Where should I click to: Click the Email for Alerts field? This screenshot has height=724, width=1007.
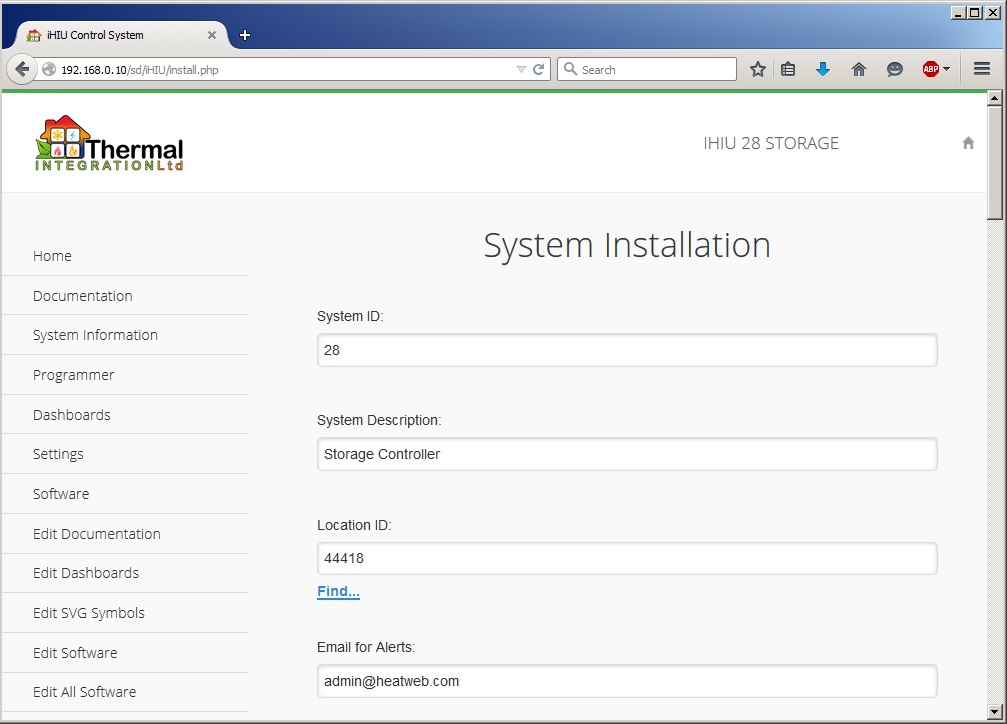[627, 681]
